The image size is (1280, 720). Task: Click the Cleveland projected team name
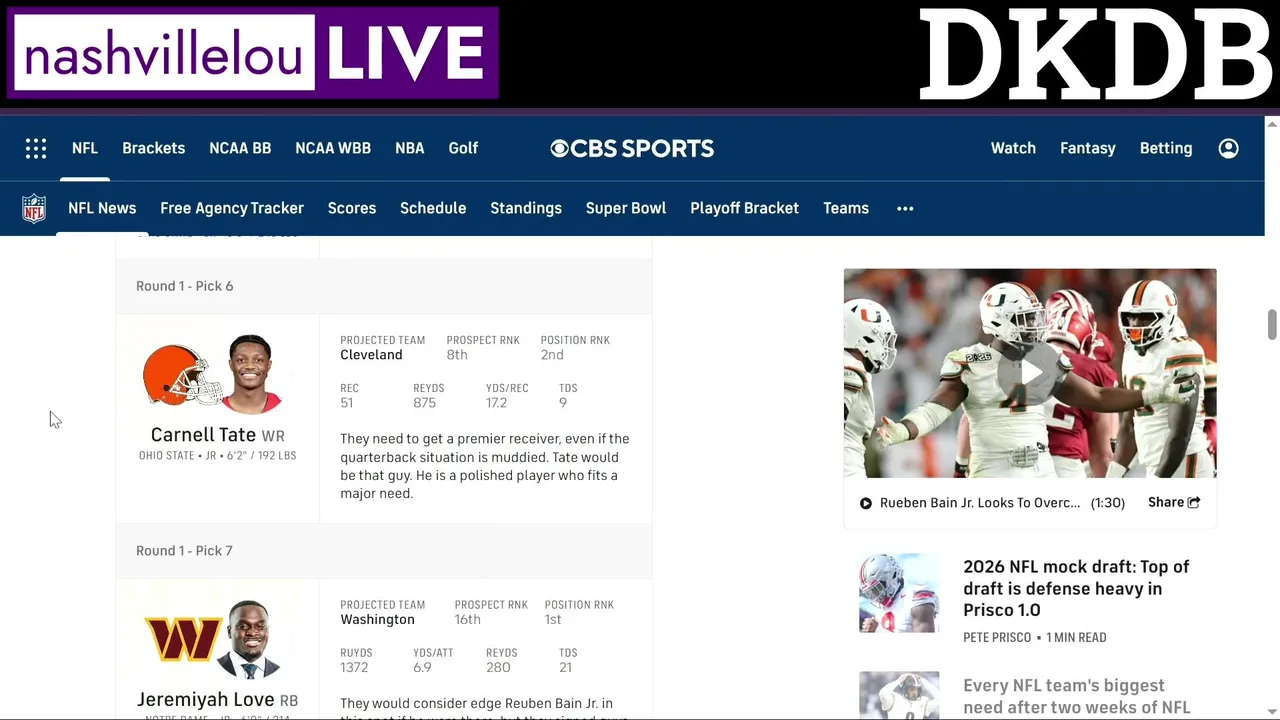pyautogui.click(x=371, y=355)
